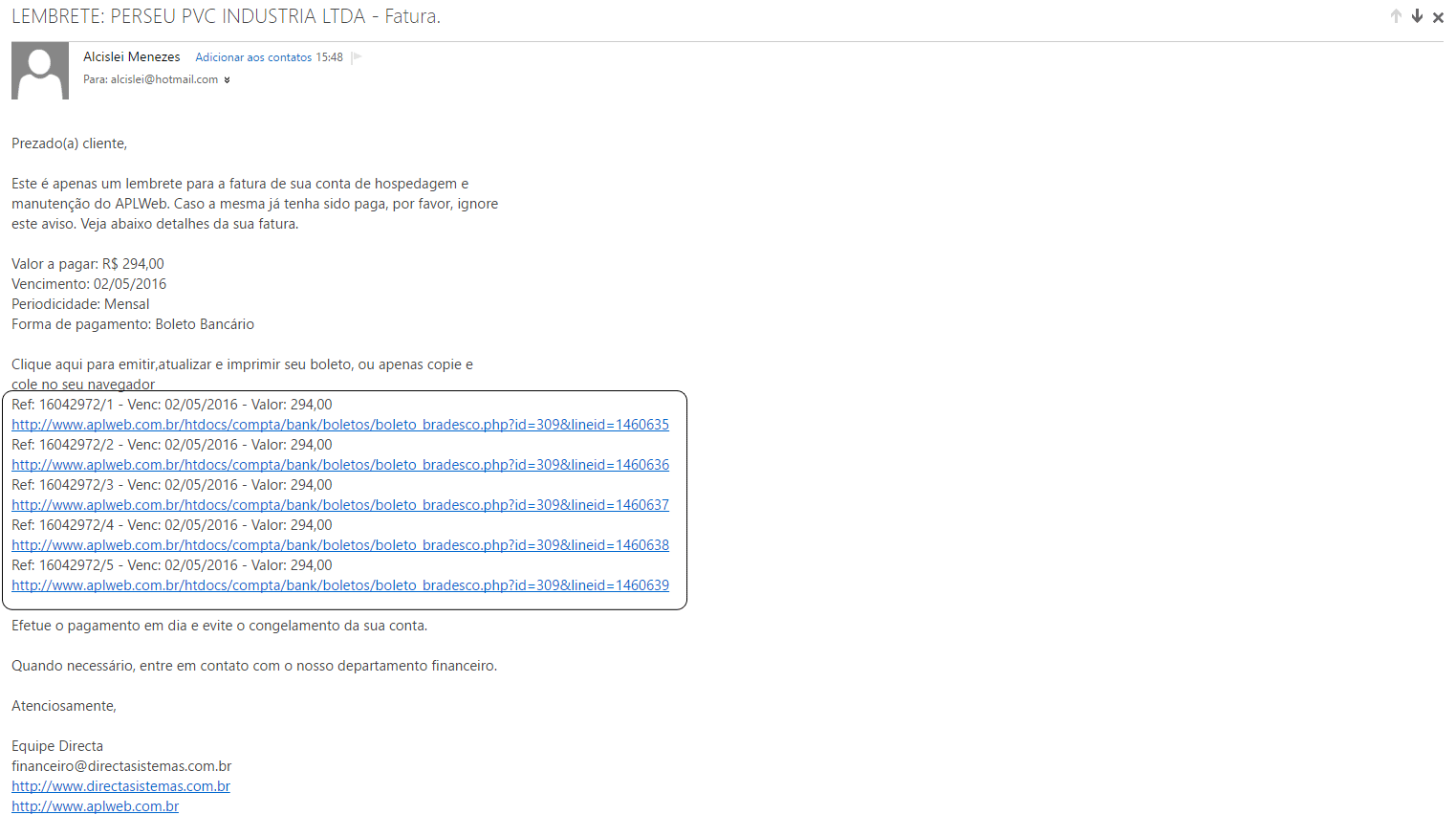
Task: Click the line Ref: 16042972/3
Action: (x=172, y=485)
